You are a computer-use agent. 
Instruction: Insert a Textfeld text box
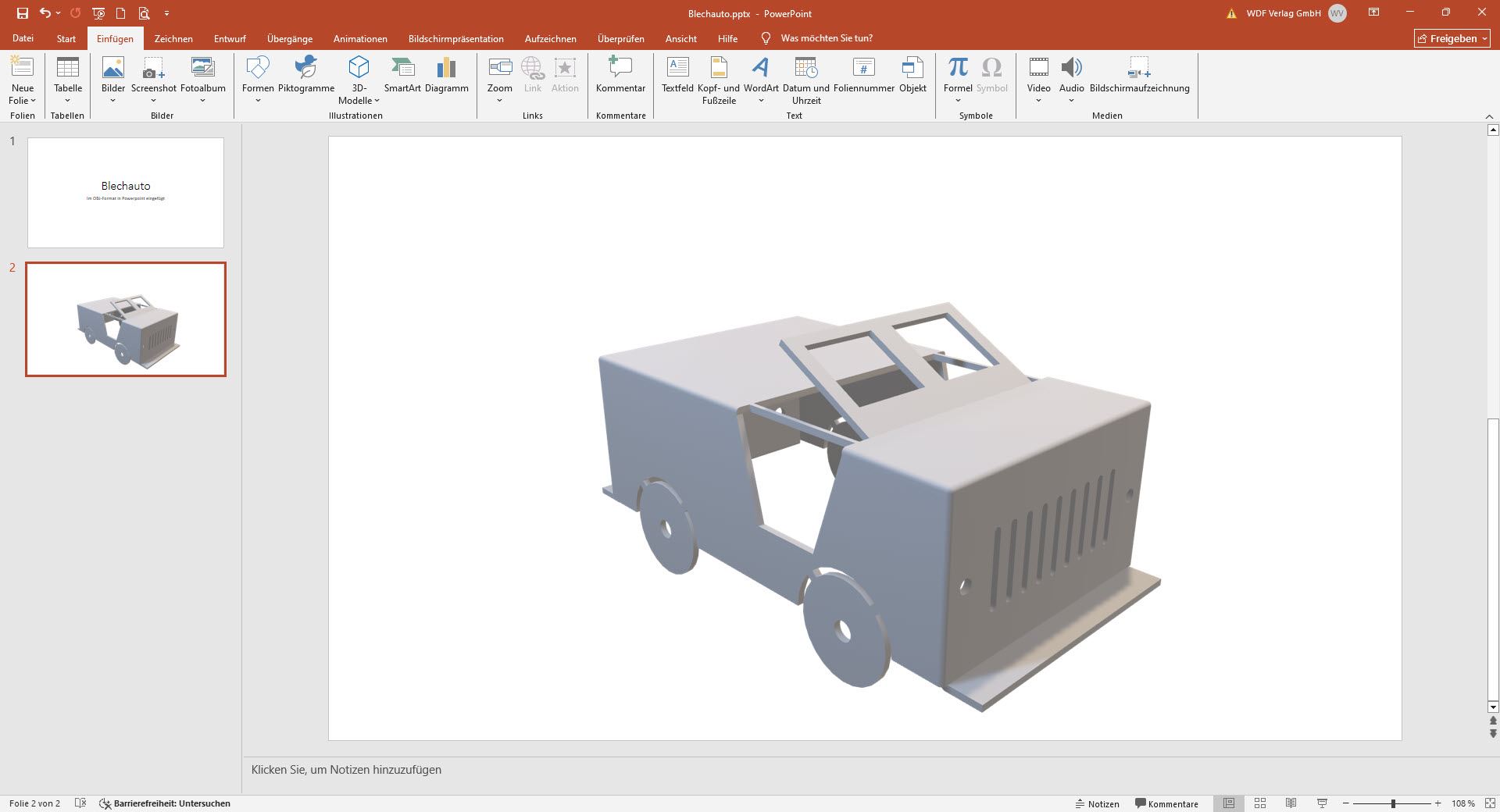click(x=677, y=76)
